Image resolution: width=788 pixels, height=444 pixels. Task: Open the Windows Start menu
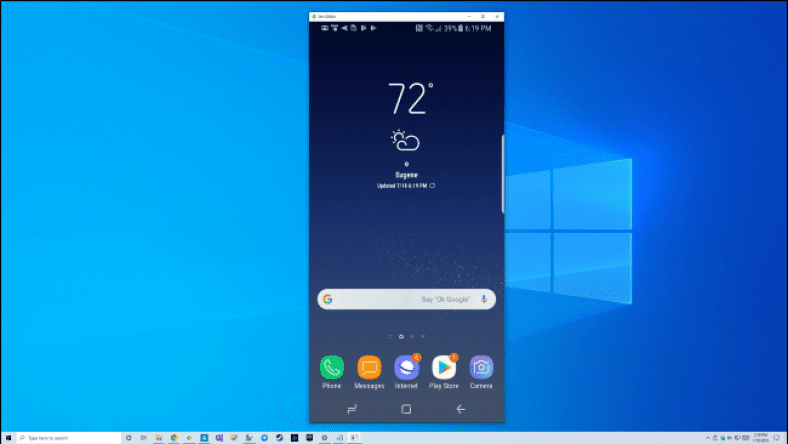pos(8,438)
